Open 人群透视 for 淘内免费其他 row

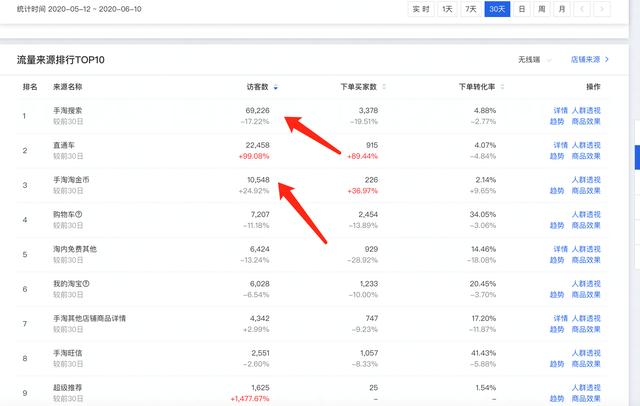pos(586,249)
